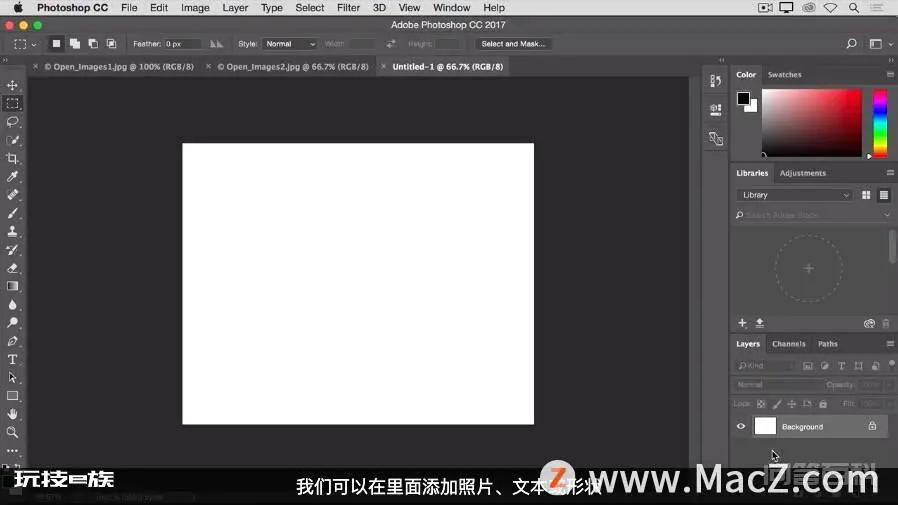This screenshot has height=505, width=898.
Task: Select the Quick Selection tool
Action: coord(12,140)
